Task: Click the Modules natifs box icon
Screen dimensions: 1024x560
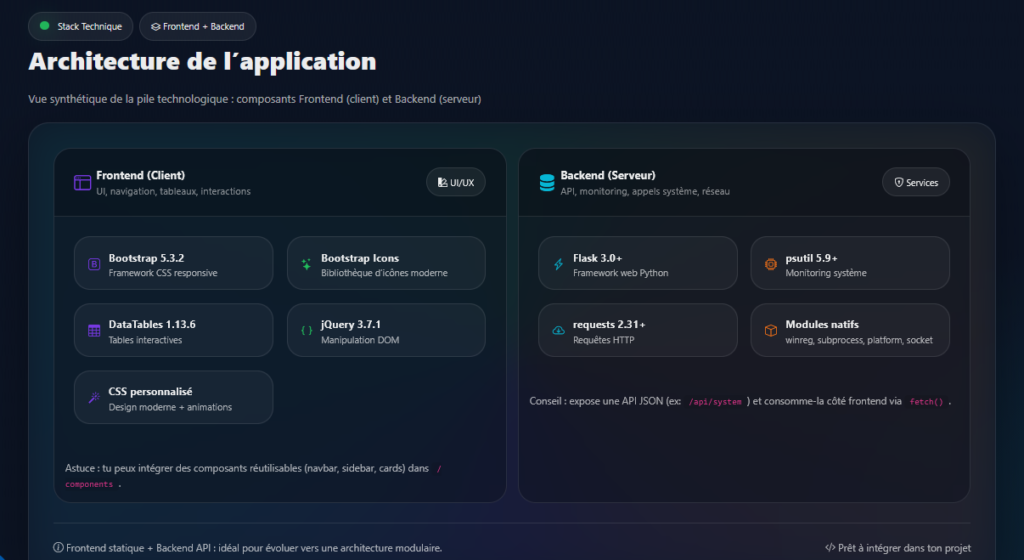Action: 770,331
